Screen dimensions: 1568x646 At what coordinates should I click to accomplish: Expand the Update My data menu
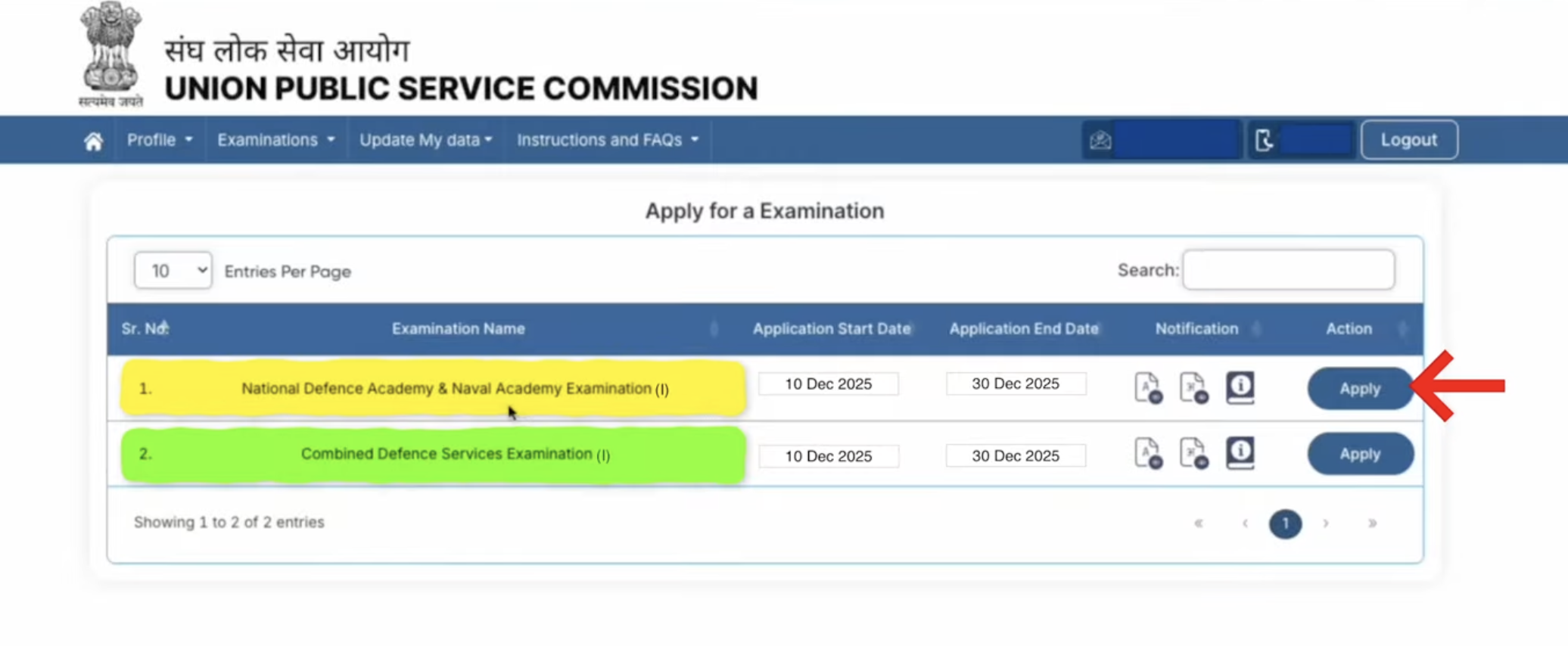tap(425, 140)
